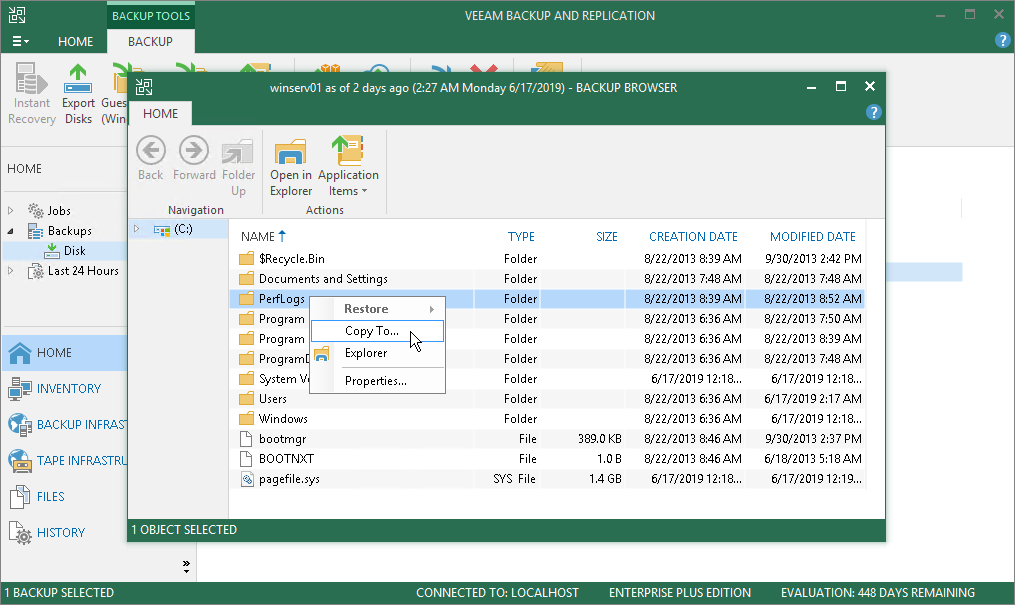The image size is (1015, 605).
Task: Click Instant Recovery icon in main window
Action: (31, 78)
